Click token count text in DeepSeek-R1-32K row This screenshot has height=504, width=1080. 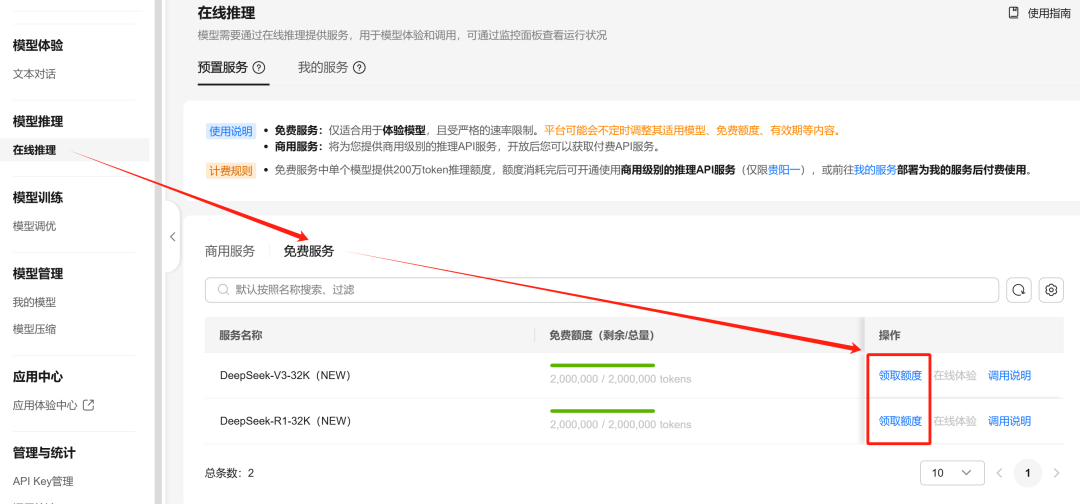[621, 424]
